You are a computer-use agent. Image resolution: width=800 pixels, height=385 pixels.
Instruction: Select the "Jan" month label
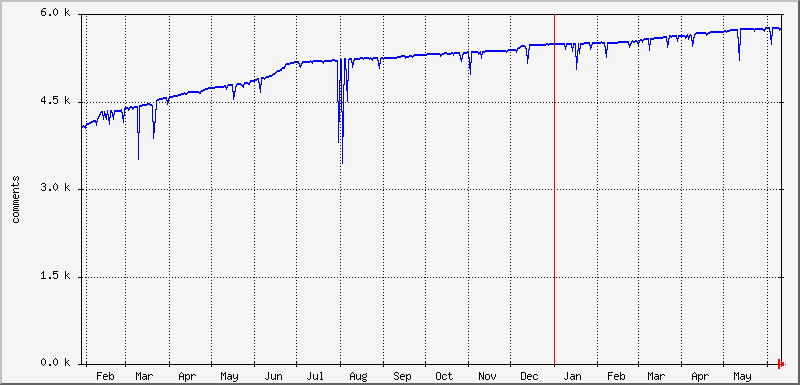(573, 377)
